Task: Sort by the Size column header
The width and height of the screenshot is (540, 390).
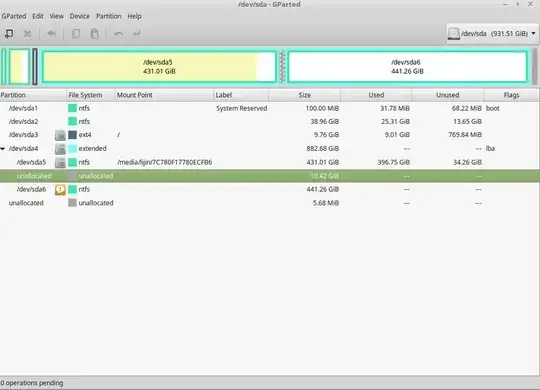Action: (305, 95)
